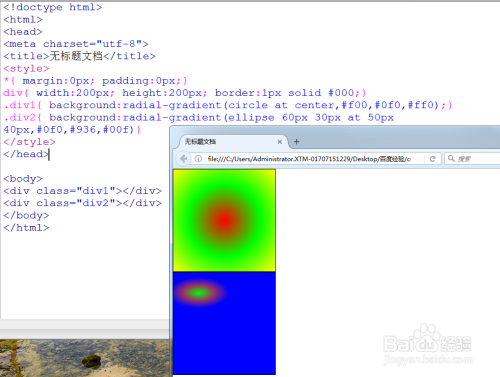Click the circular gradient div in browser
Screen dimensions: 500x377
pyautogui.click(x=224, y=220)
